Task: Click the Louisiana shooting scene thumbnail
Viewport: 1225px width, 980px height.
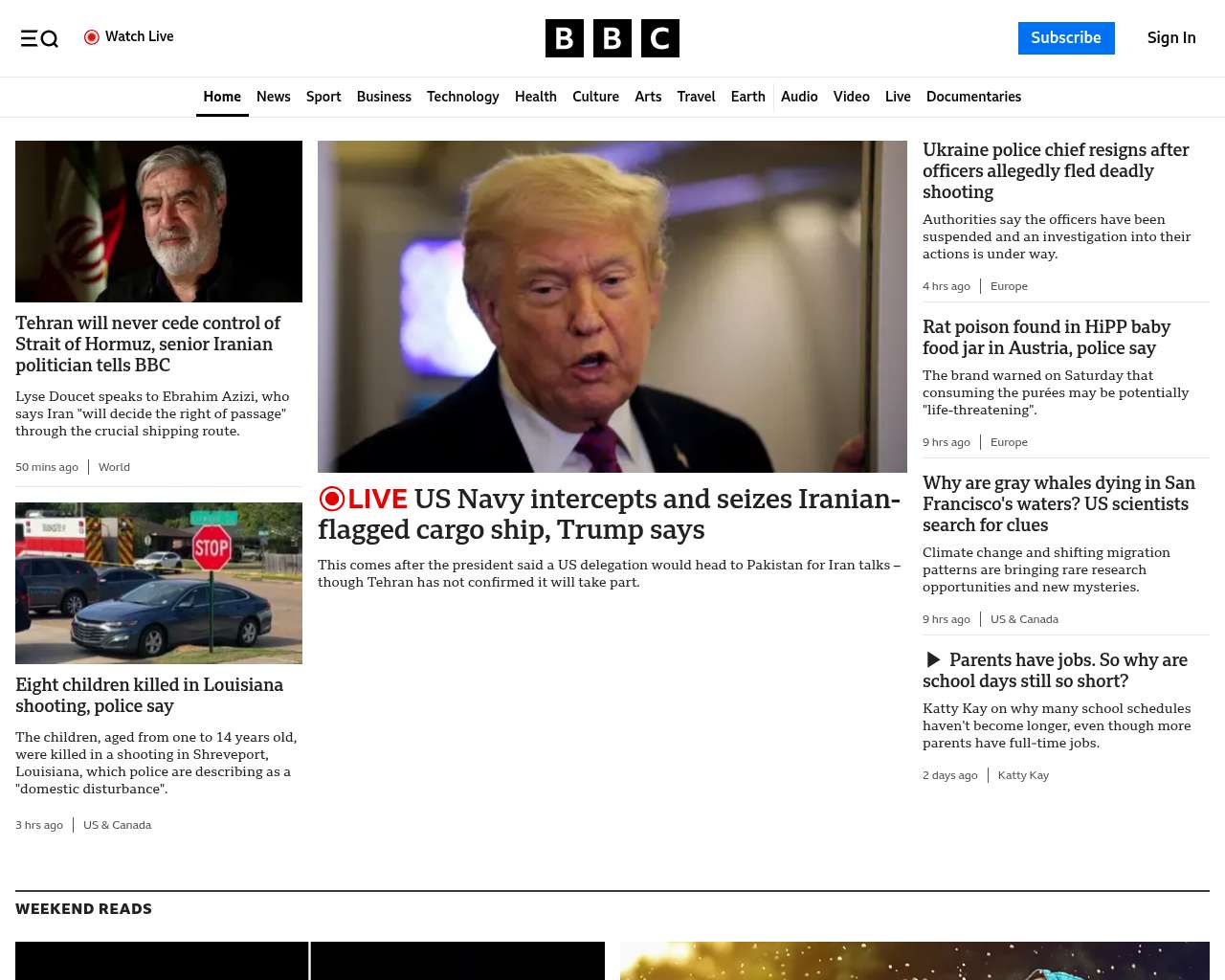Action: click(159, 583)
